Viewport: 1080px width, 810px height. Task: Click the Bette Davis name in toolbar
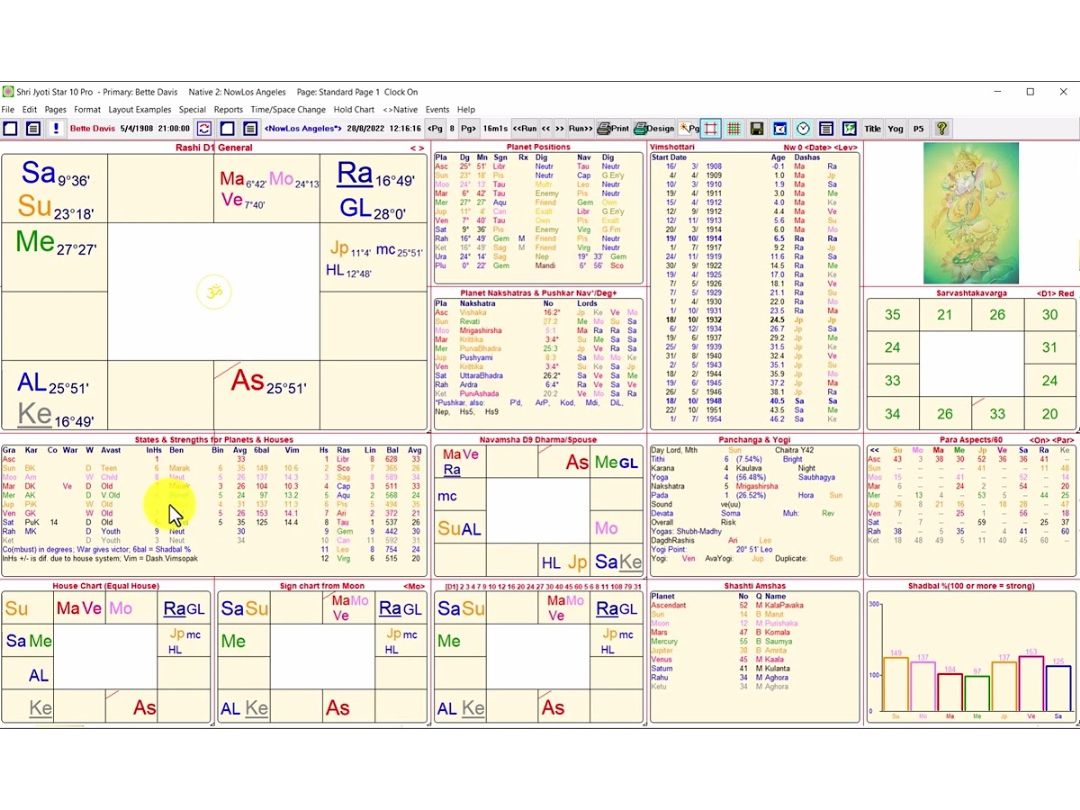tap(92, 129)
